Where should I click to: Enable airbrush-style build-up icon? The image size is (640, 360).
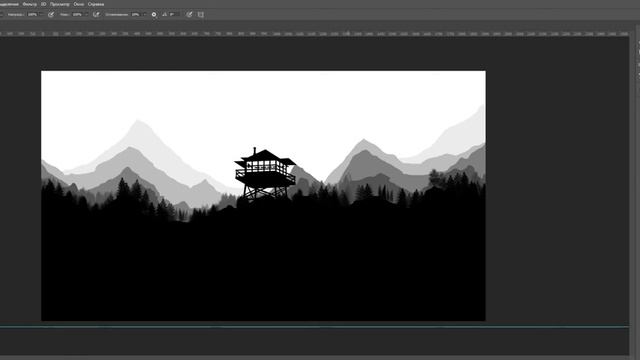click(96, 14)
